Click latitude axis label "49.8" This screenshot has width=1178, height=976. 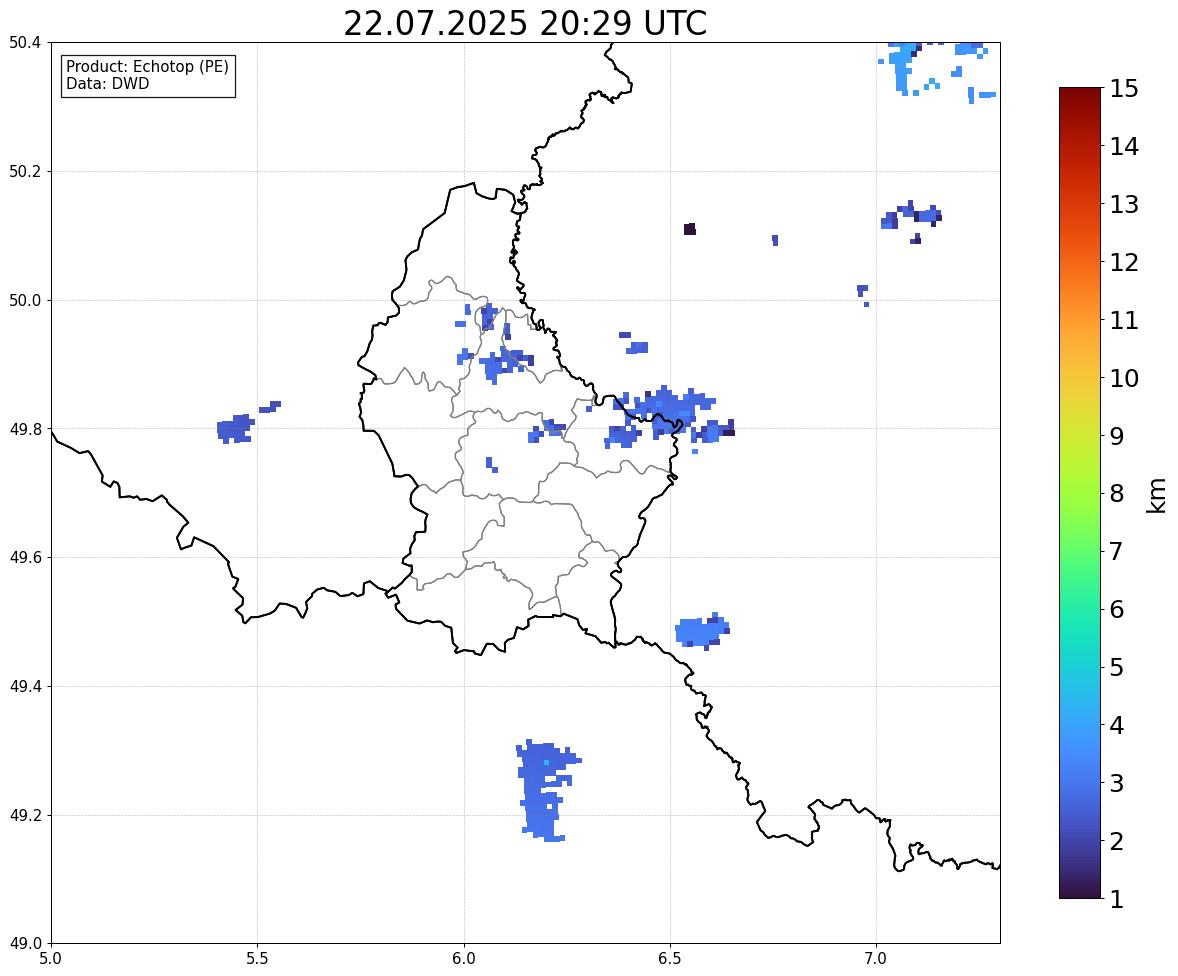25,429
